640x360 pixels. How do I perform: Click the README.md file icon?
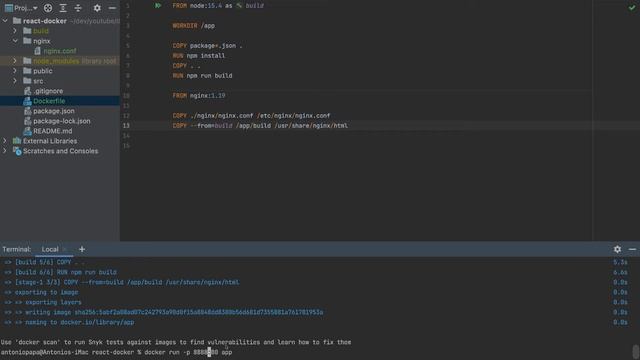coord(27,131)
